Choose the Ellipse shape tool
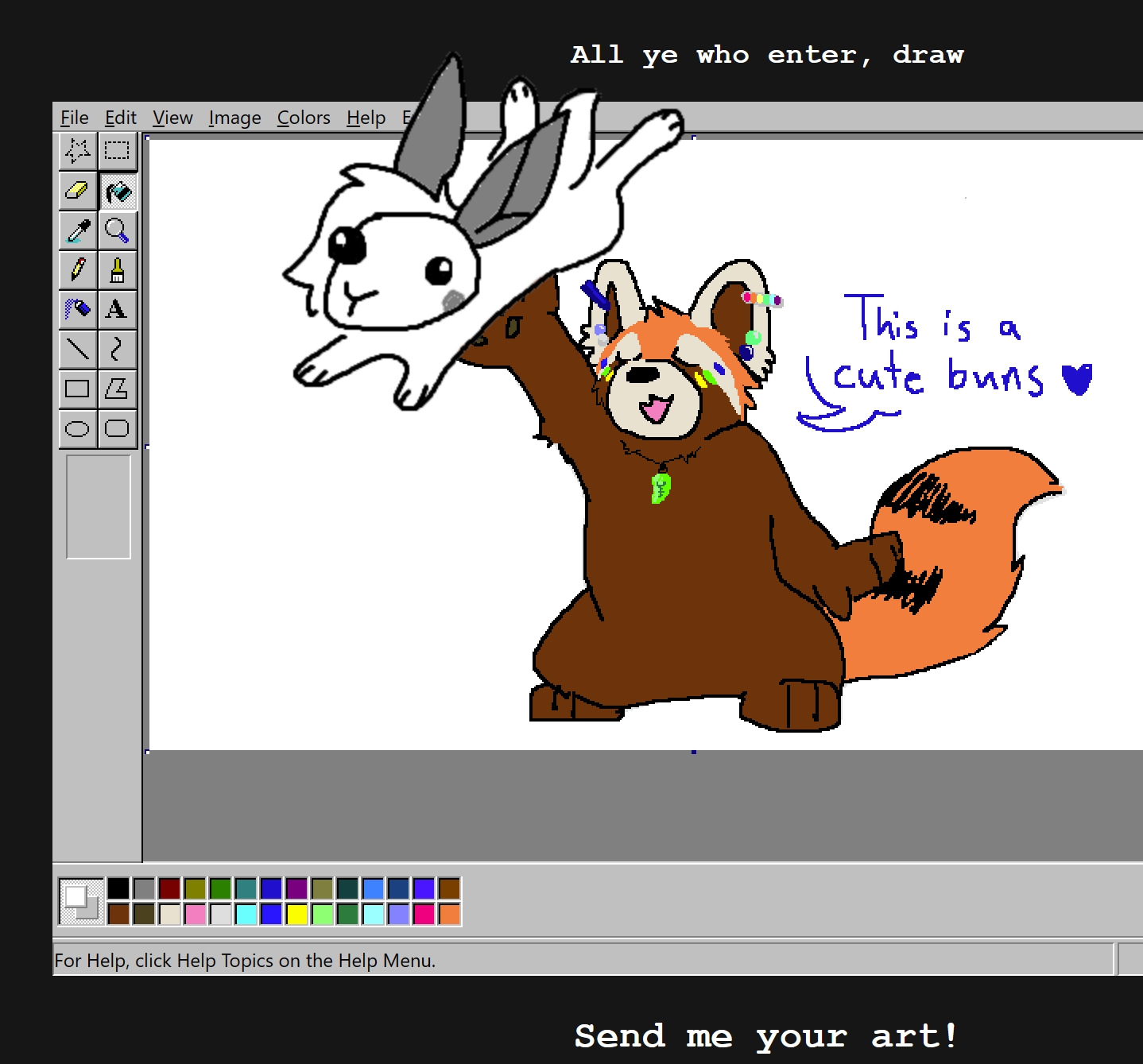Screen dimensions: 1143x1064 click(x=78, y=428)
